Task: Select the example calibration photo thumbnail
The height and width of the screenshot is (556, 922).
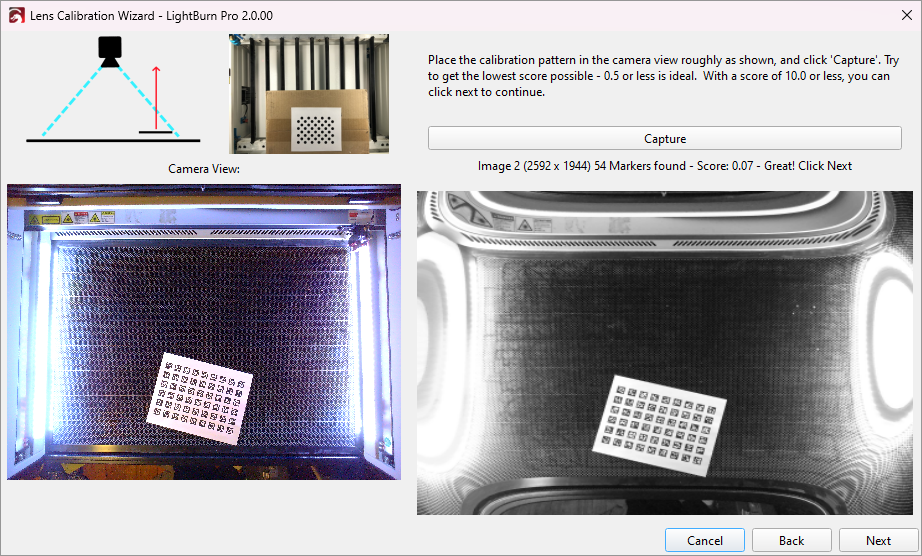Action: click(308, 93)
